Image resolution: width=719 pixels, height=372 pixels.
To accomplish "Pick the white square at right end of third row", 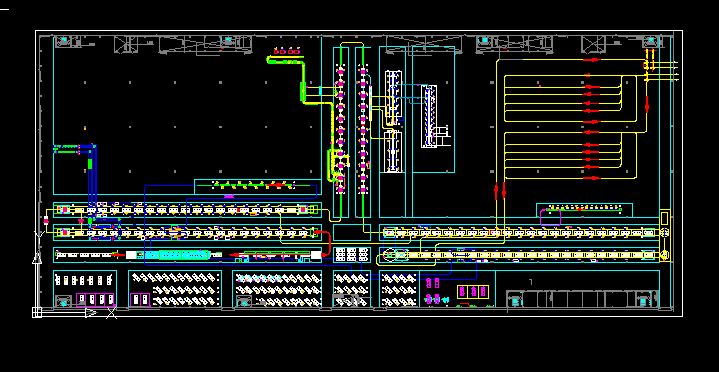I will (316, 255).
